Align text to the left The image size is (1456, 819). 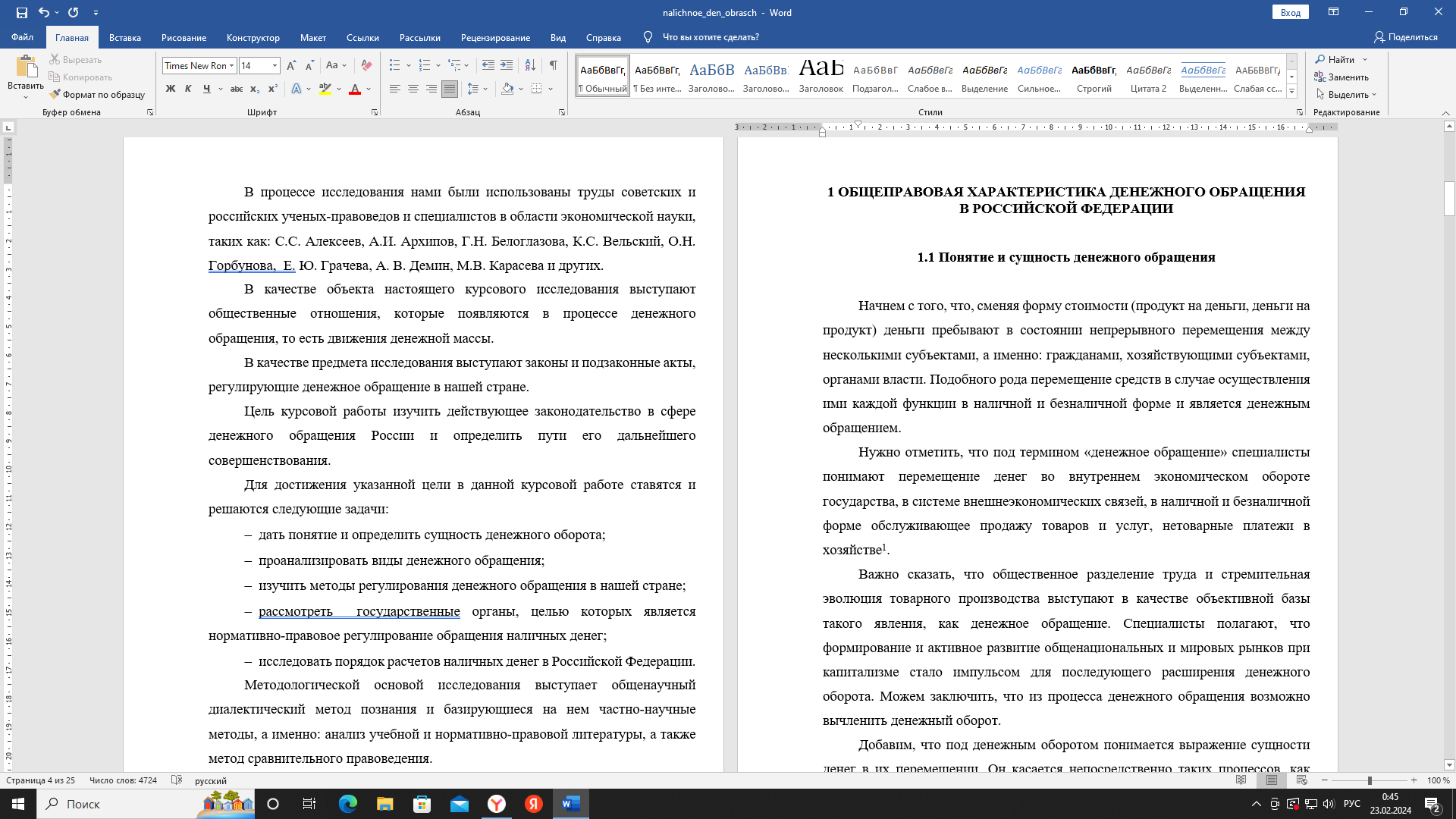tap(395, 89)
